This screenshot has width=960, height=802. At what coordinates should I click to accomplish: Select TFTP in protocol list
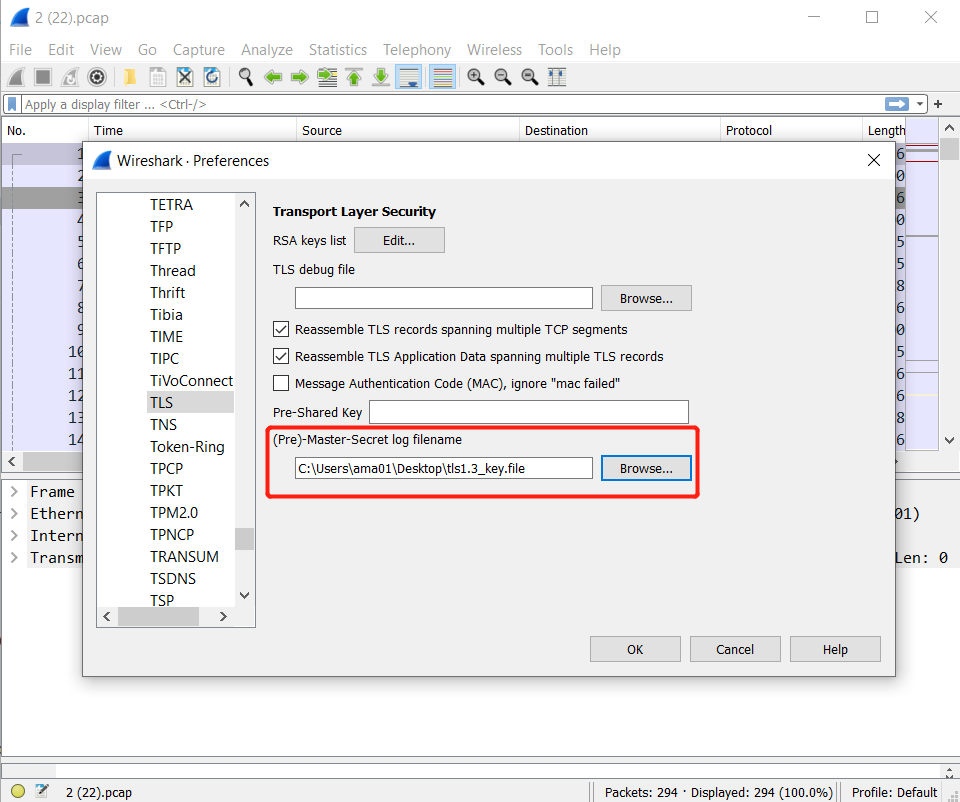(166, 249)
